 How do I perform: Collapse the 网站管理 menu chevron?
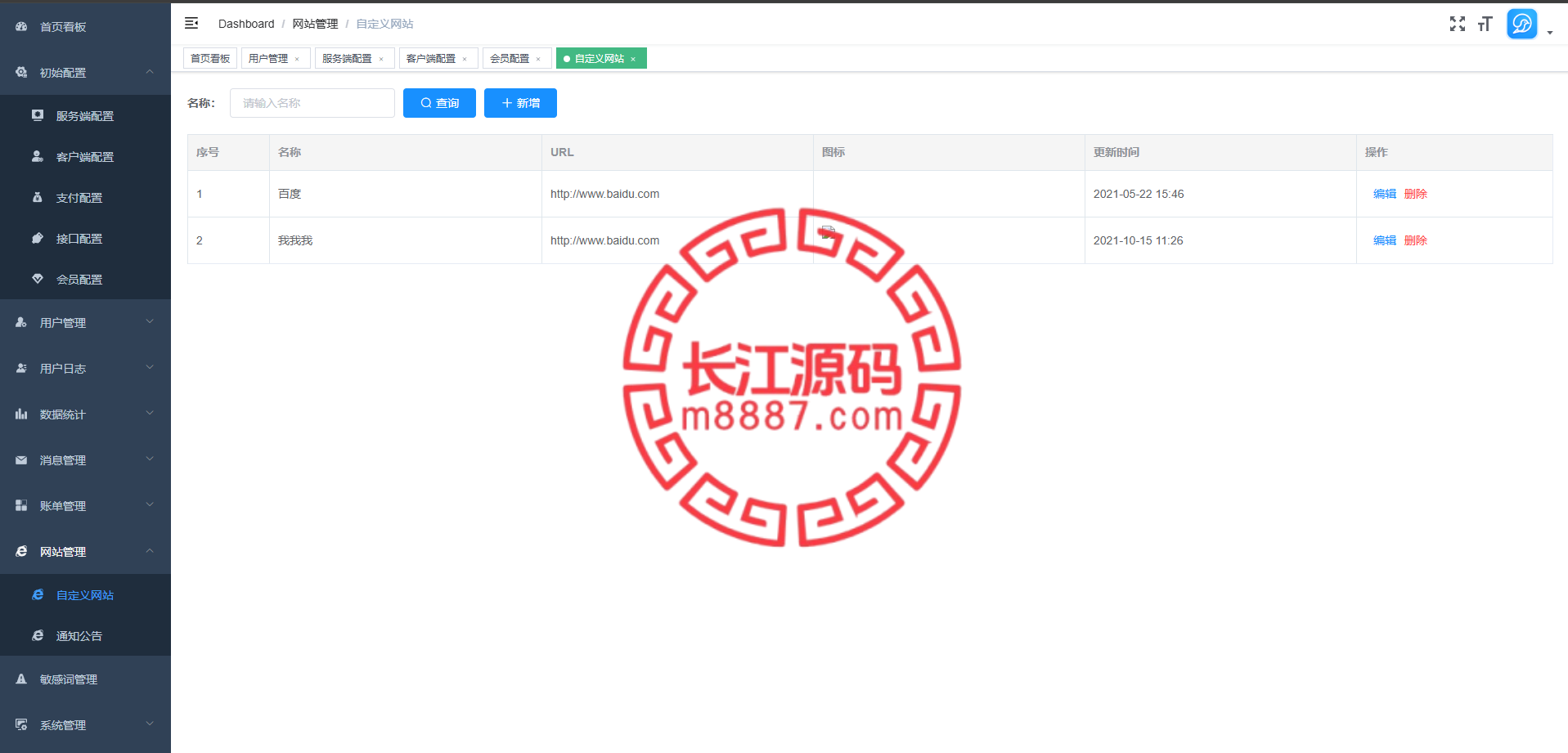(x=150, y=551)
